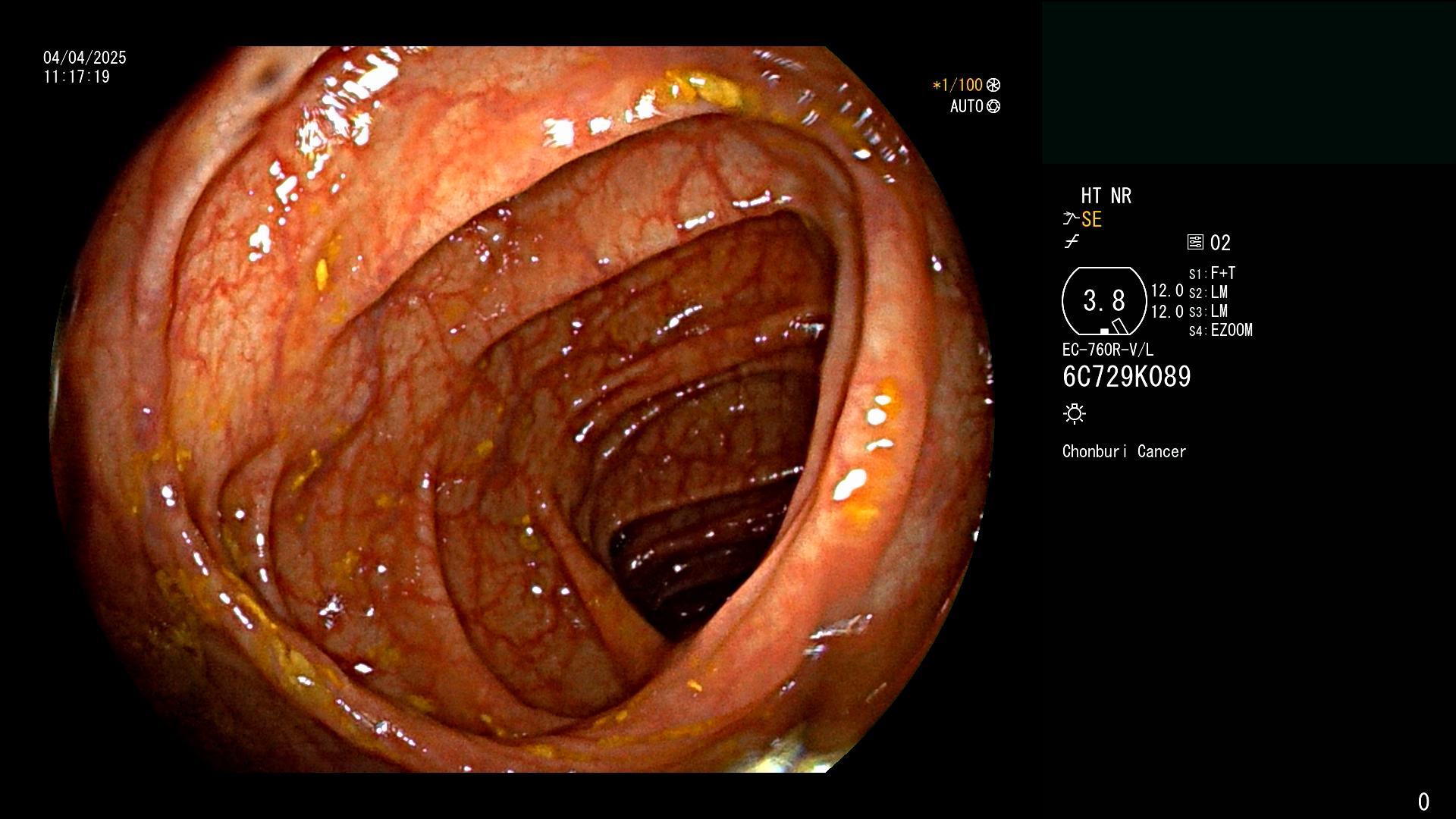Click the settings list icon beside 02
Screen dimensions: 1456x819
click(1195, 242)
